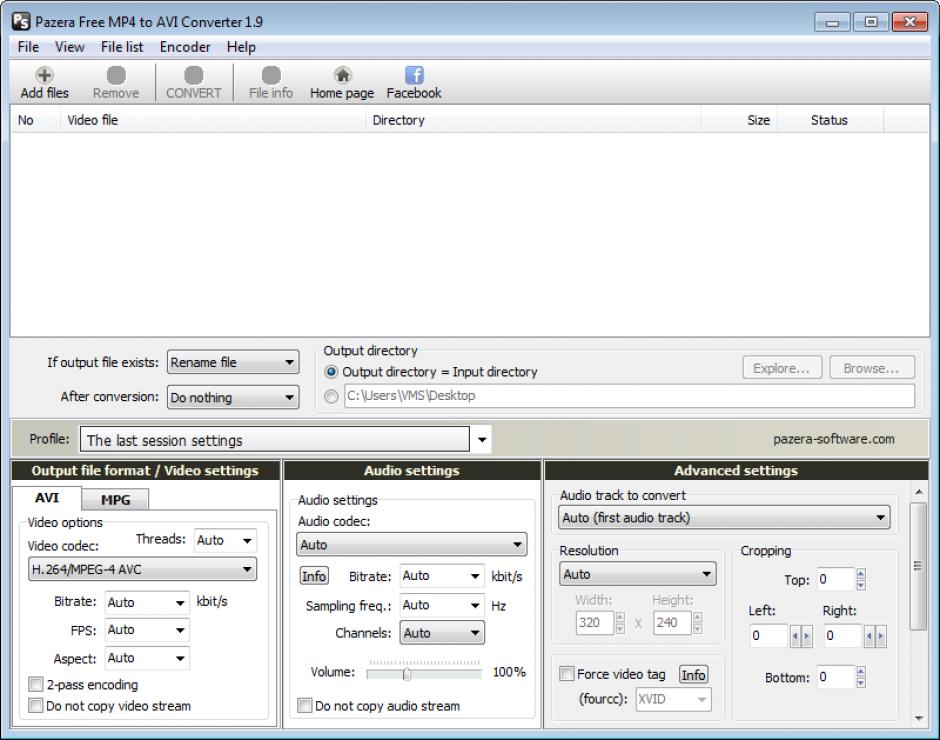Open the Encoder menu

click(185, 47)
